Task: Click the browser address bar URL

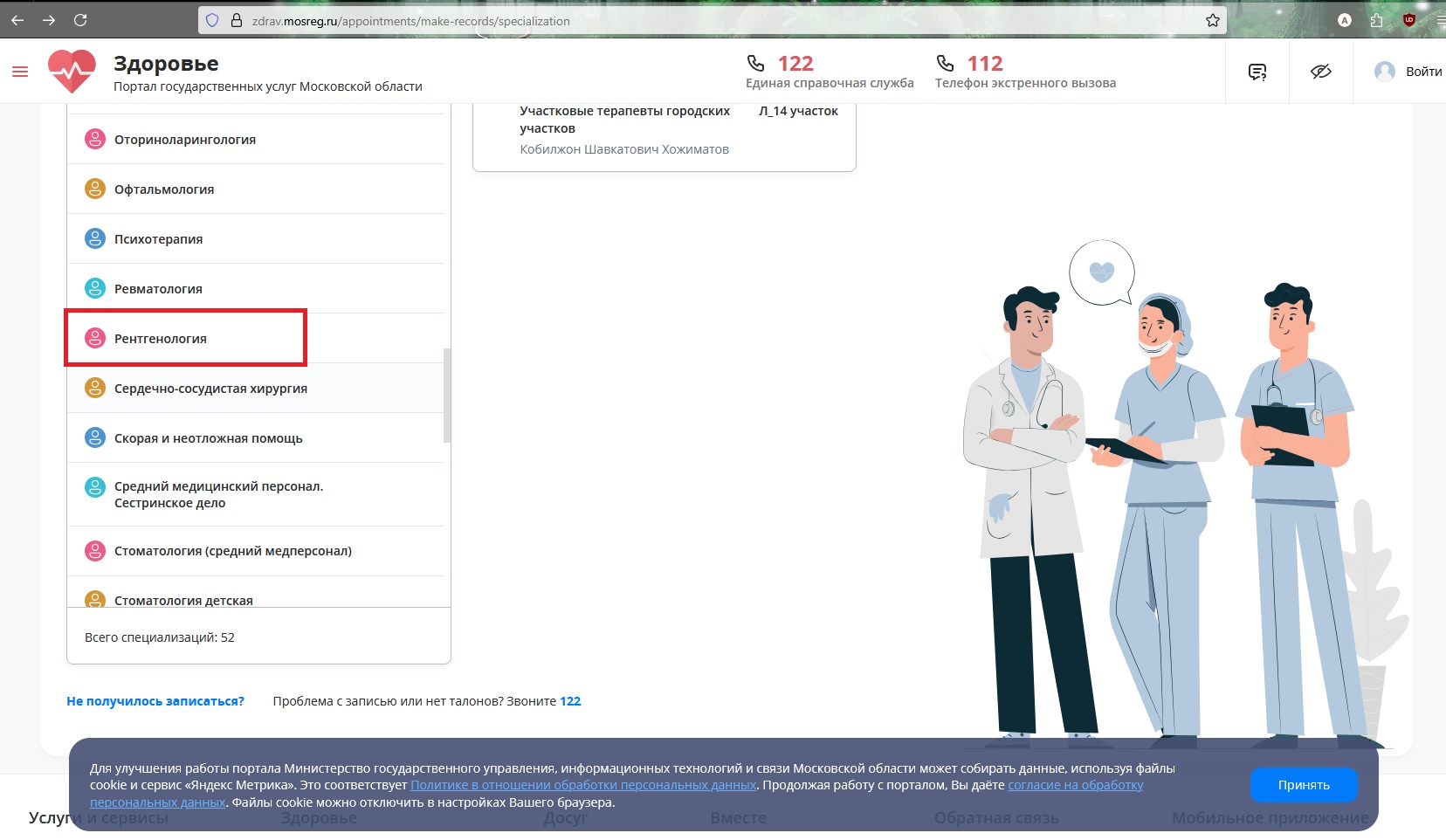Action: click(x=410, y=21)
